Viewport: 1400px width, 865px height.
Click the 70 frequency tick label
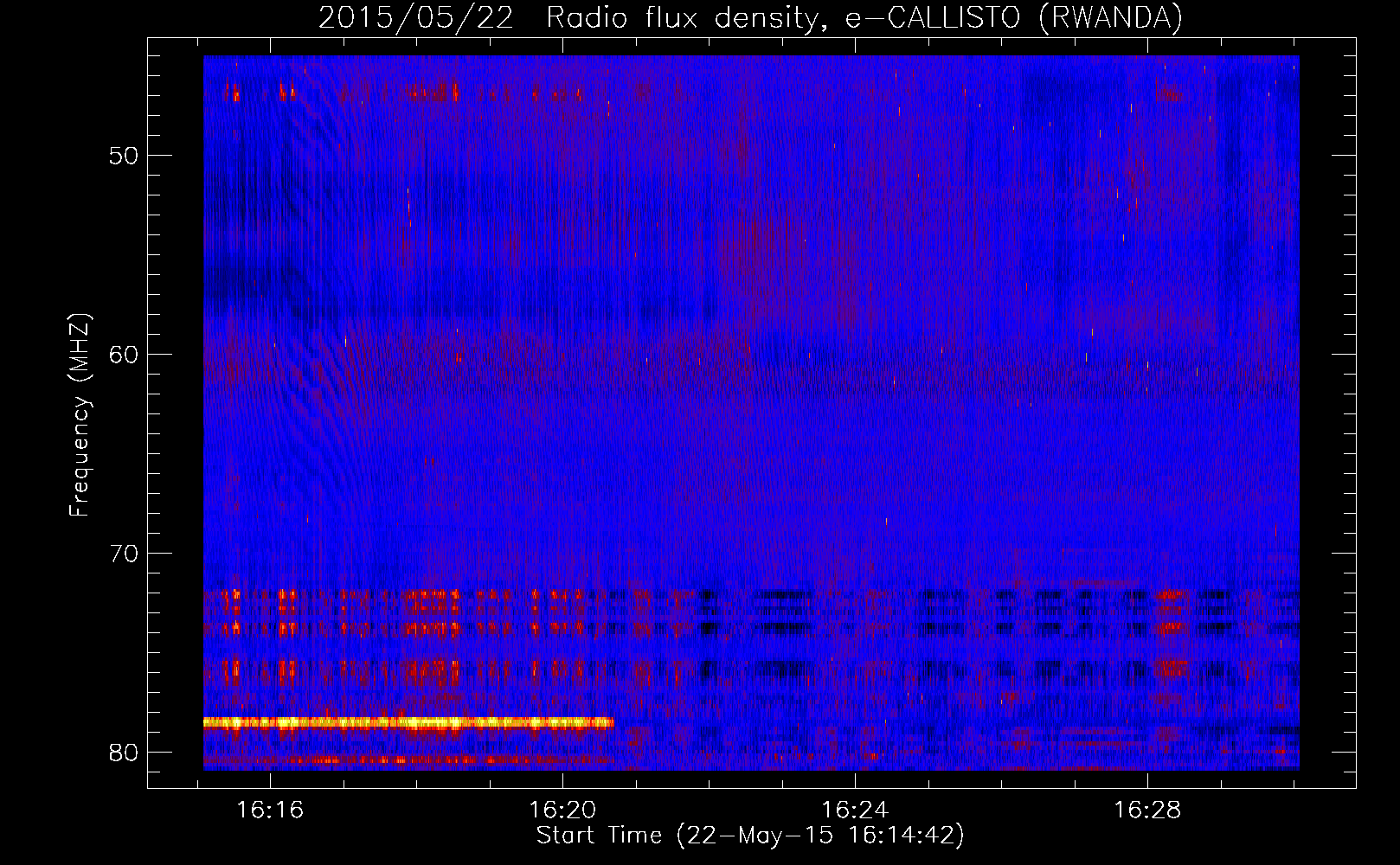125,554
